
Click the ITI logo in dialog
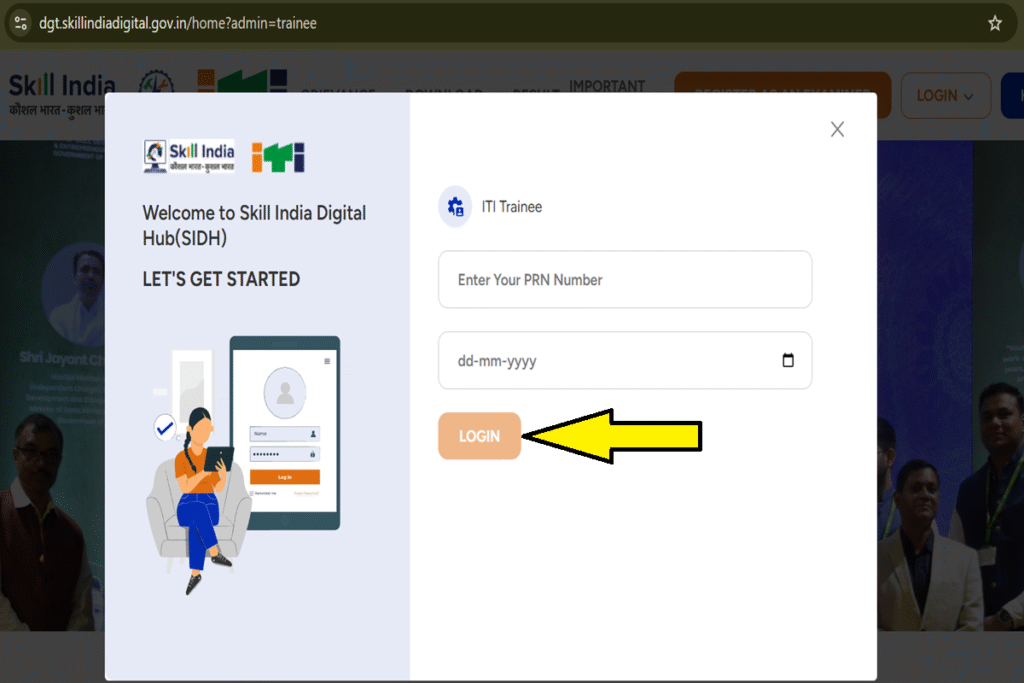[x=277, y=156]
